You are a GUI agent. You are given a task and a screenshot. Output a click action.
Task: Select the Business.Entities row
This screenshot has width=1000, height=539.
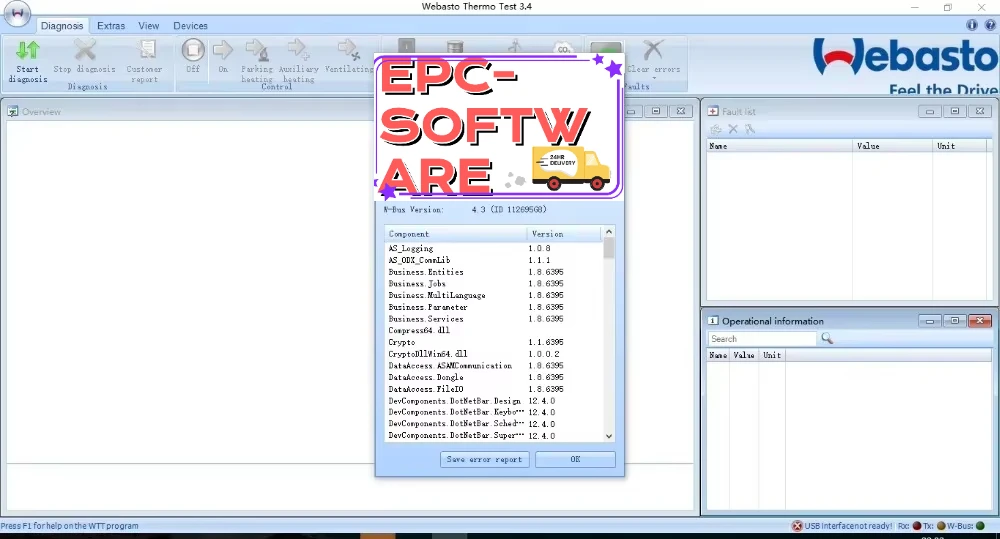tap(493, 272)
